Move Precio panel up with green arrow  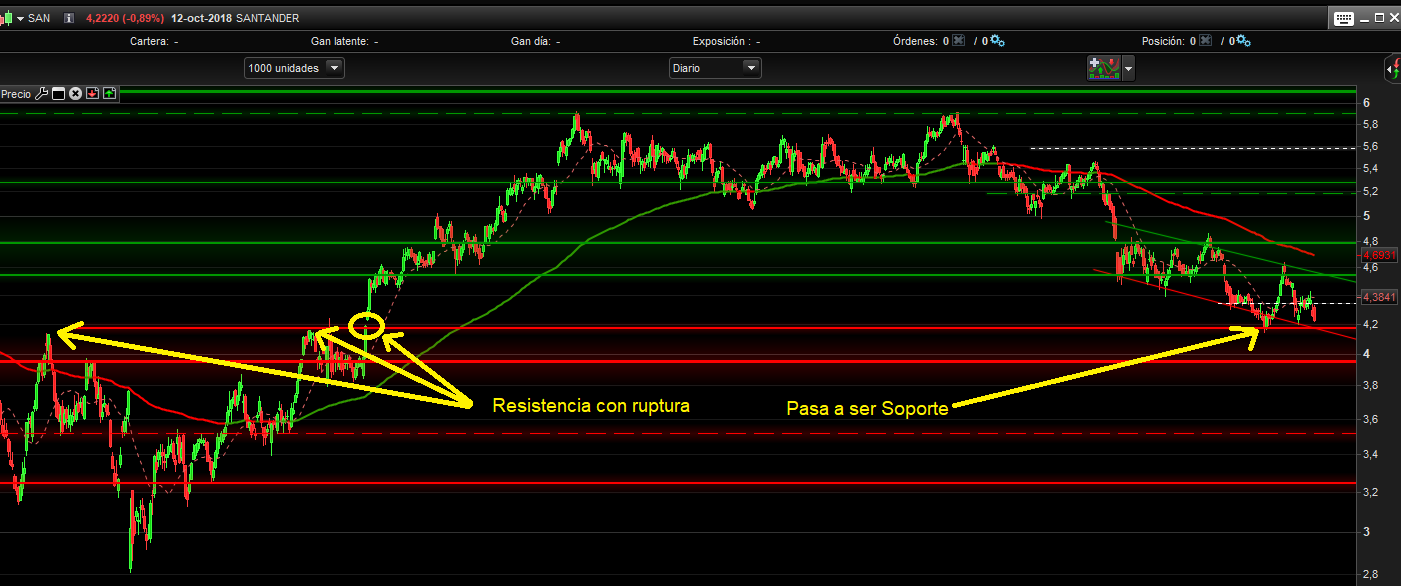tap(109, 94)
